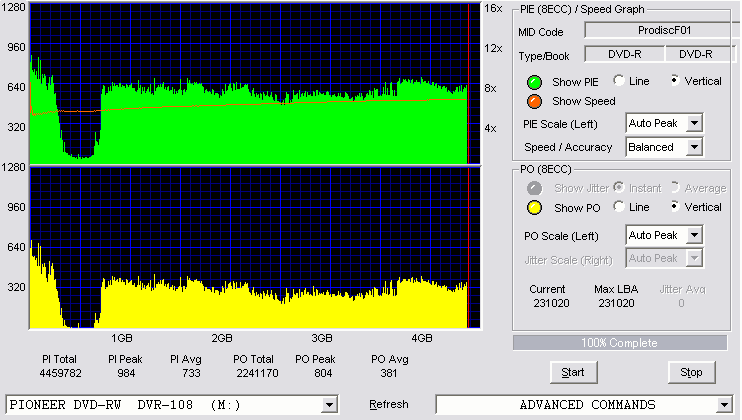The image size is (742, 420).
Task: Click the second DVD-R Type/Book field
Action: (x=700, y=54)
